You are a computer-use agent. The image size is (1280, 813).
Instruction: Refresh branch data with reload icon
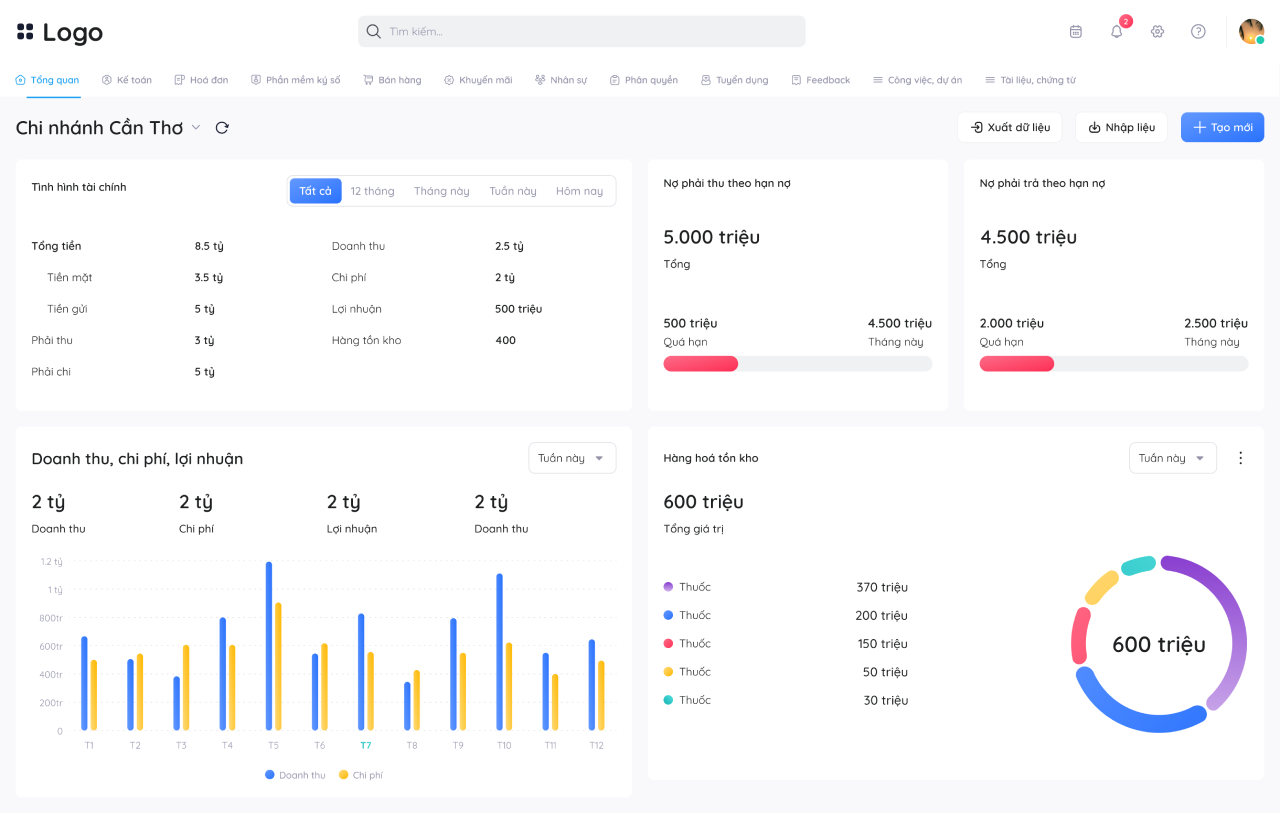tap(222, 128)
